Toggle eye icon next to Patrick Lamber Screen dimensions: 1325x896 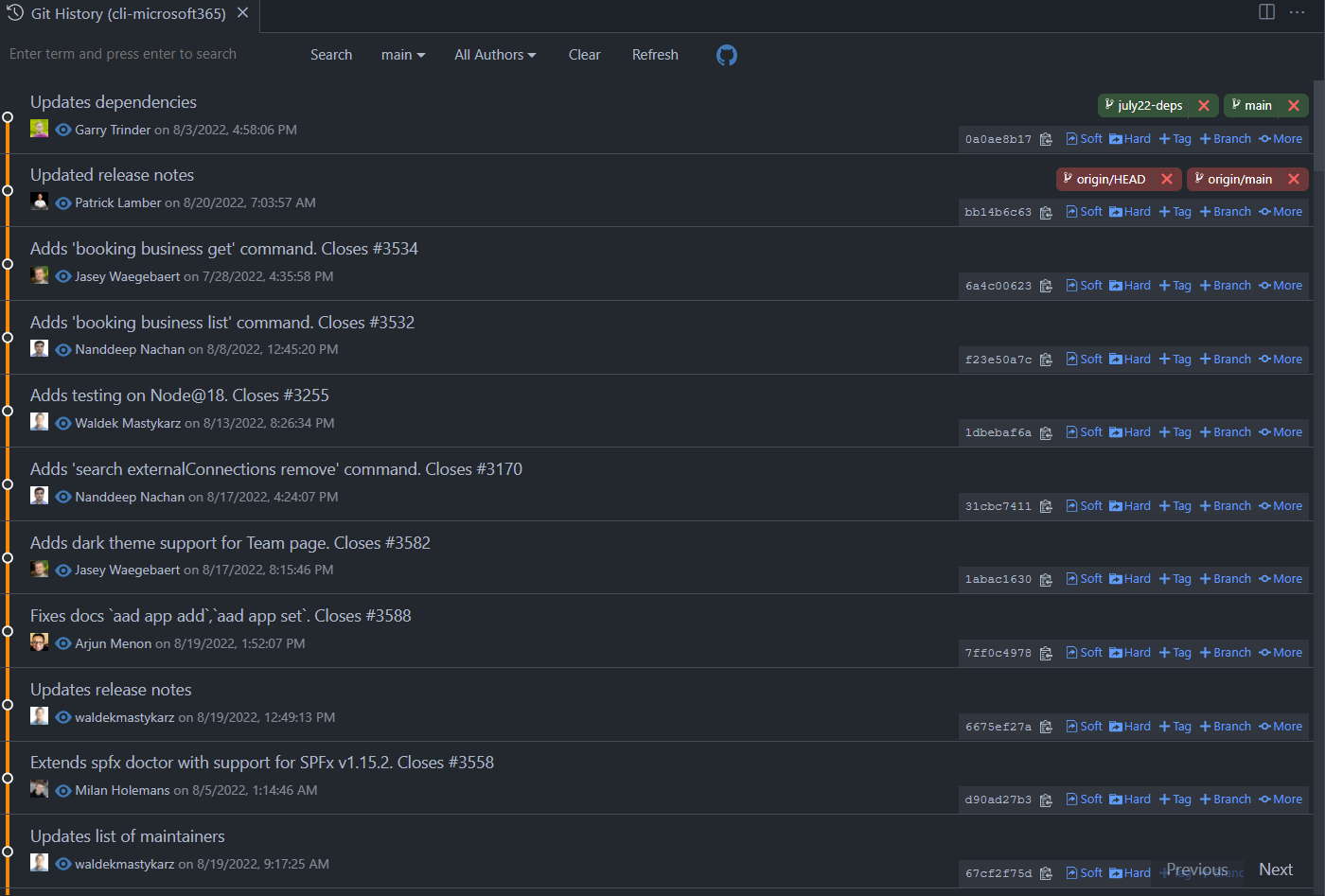pos(63,203)
